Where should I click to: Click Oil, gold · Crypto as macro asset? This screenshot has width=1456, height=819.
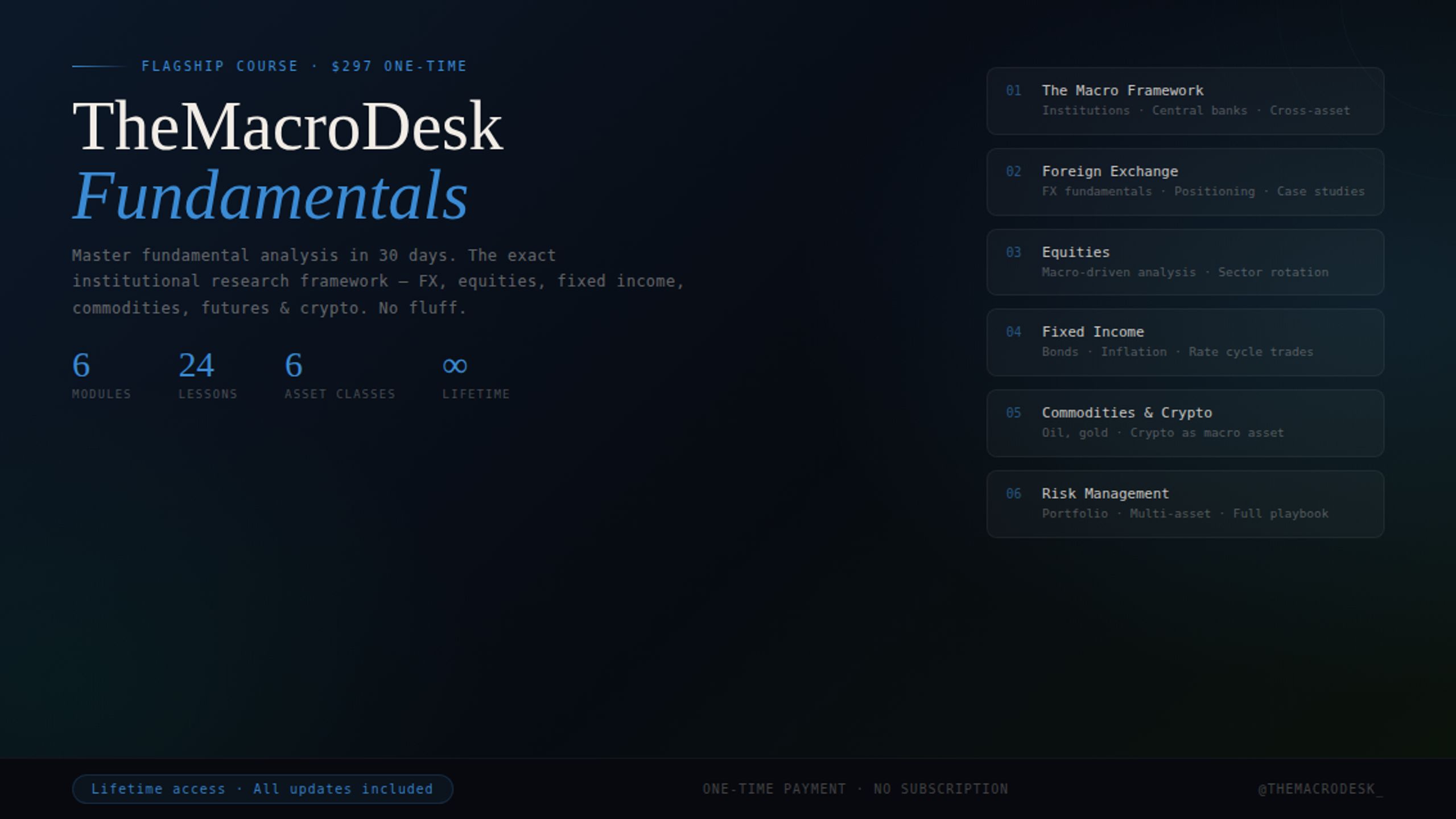click(x=1162, y=432)
